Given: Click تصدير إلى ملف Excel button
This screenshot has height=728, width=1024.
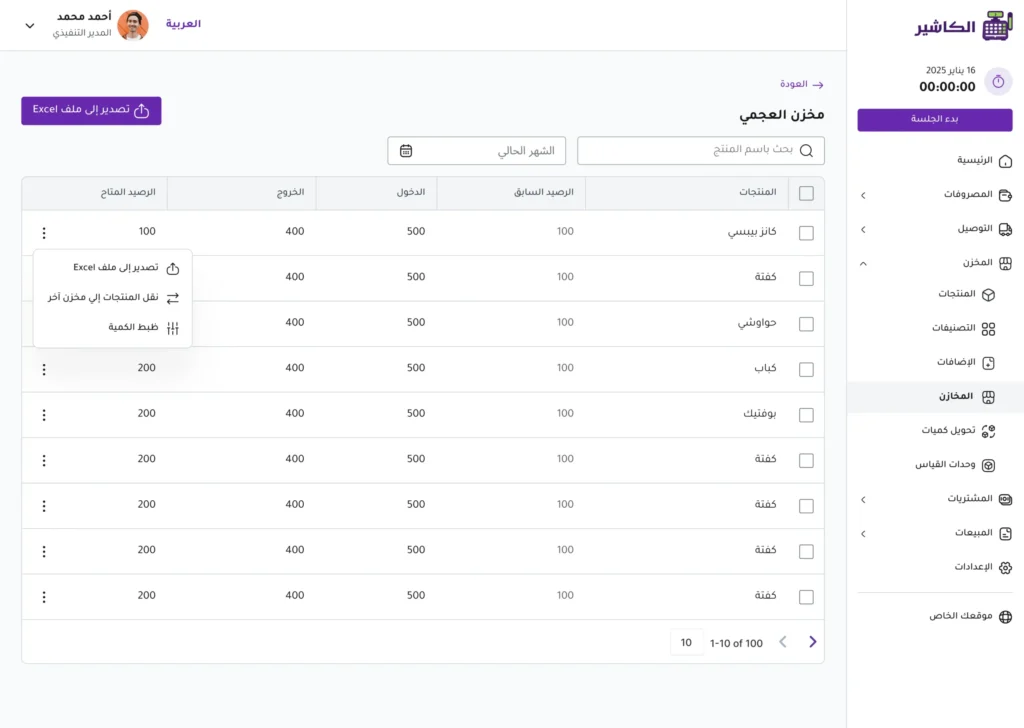Looking at the screenshot, I should 91,111.
